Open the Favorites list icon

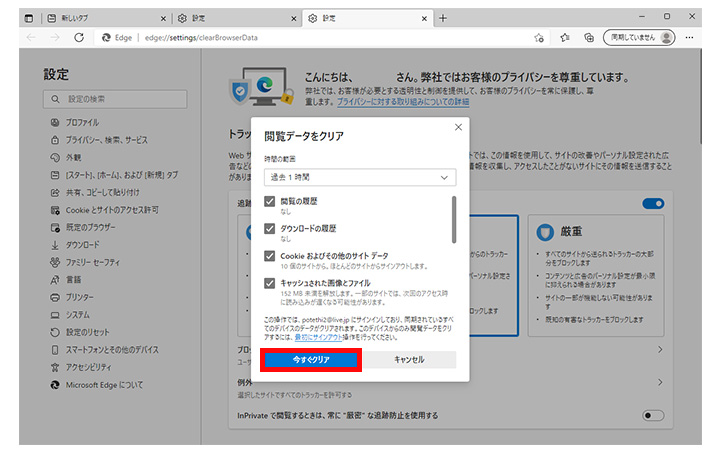click(x=565, y=38)
